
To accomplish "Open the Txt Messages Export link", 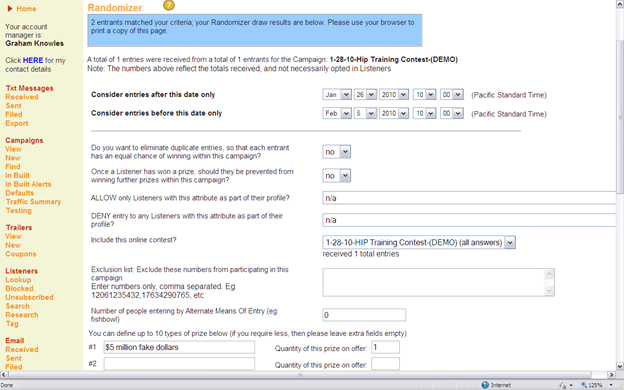I will tap(17, 123).
